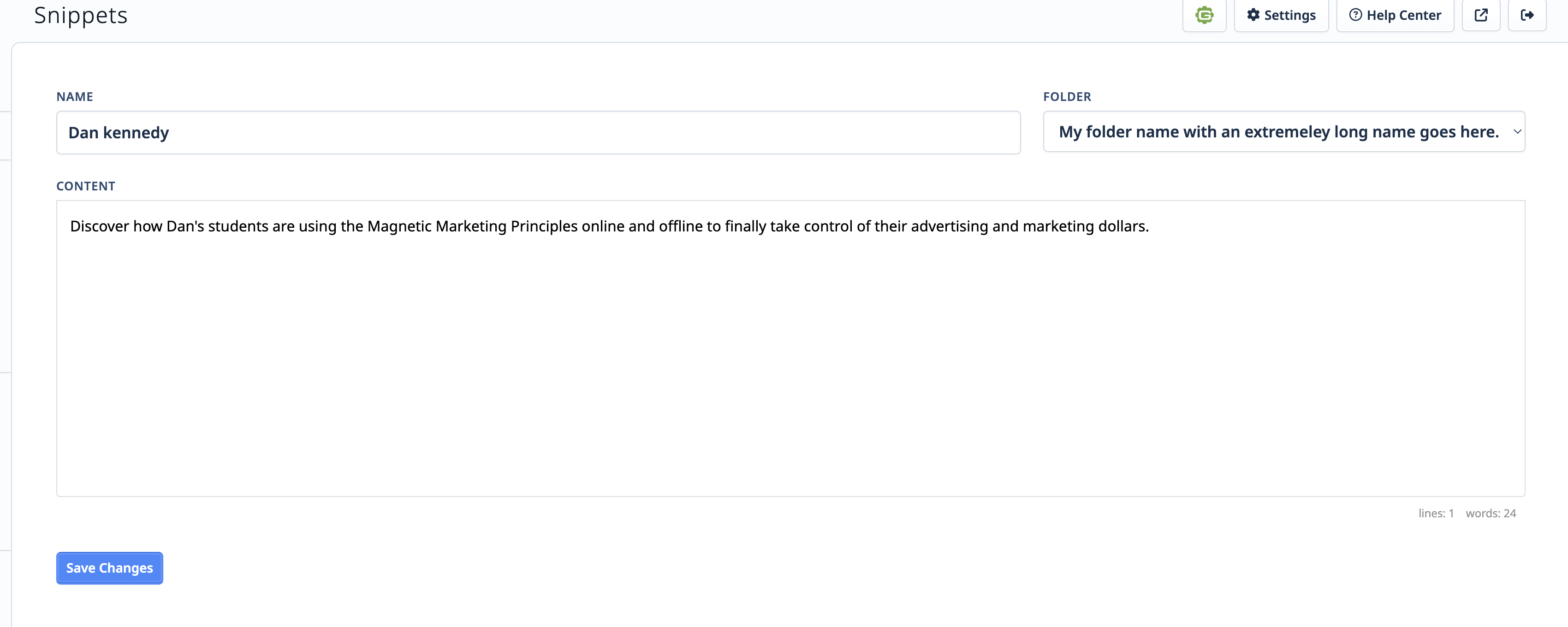Screen dimensions: 1568x627
Task: Click the green Grammarly icon button
Action: [1204, 15]
